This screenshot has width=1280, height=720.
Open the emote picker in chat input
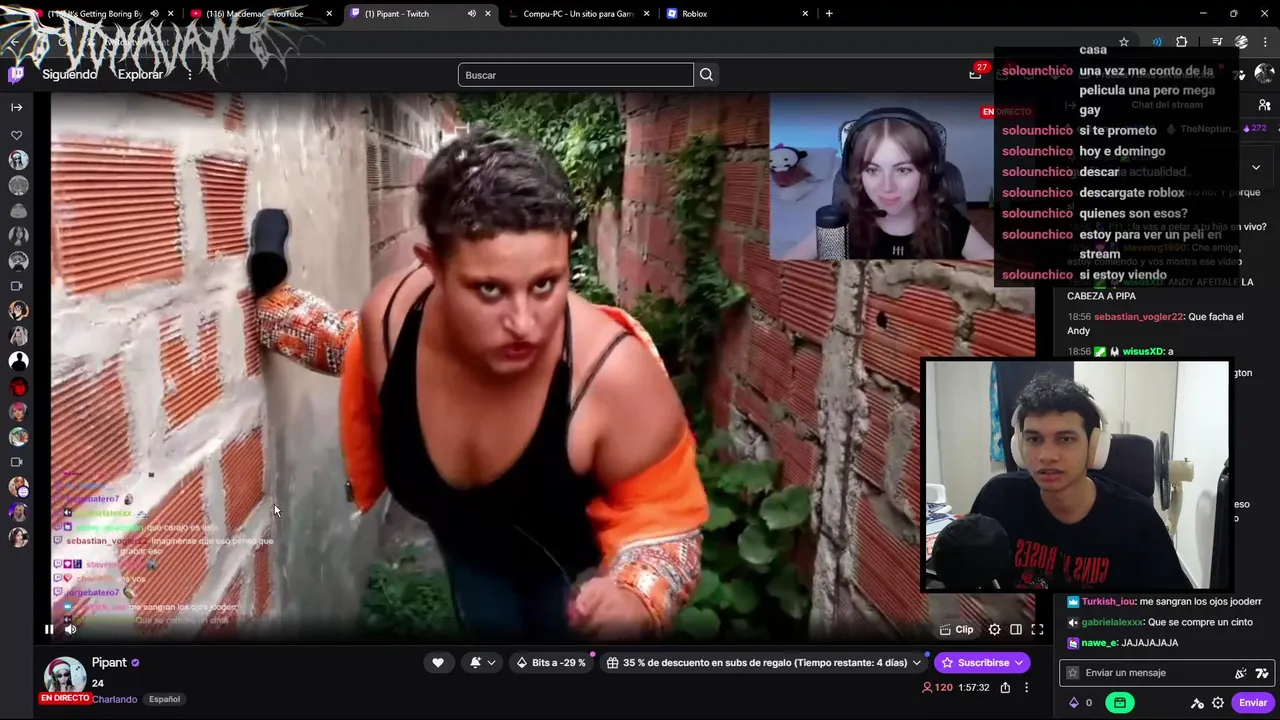(1262, 673)
